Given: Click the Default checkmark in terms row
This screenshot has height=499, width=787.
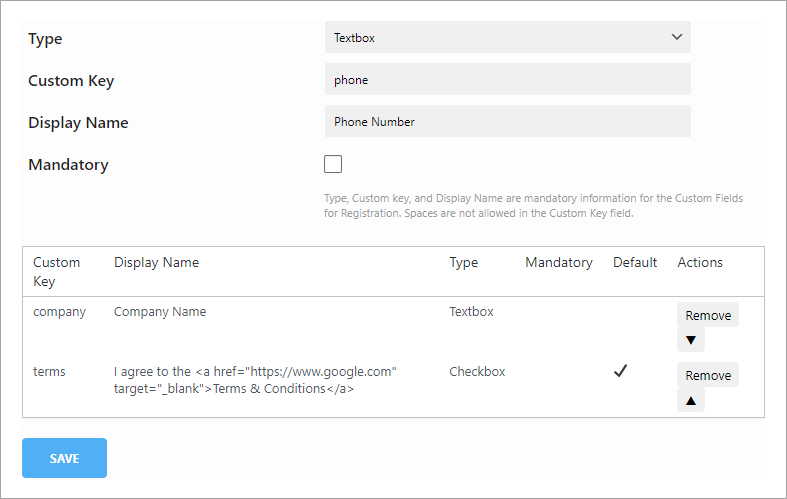Looking at the screenshot, I should tap(620, 371).
